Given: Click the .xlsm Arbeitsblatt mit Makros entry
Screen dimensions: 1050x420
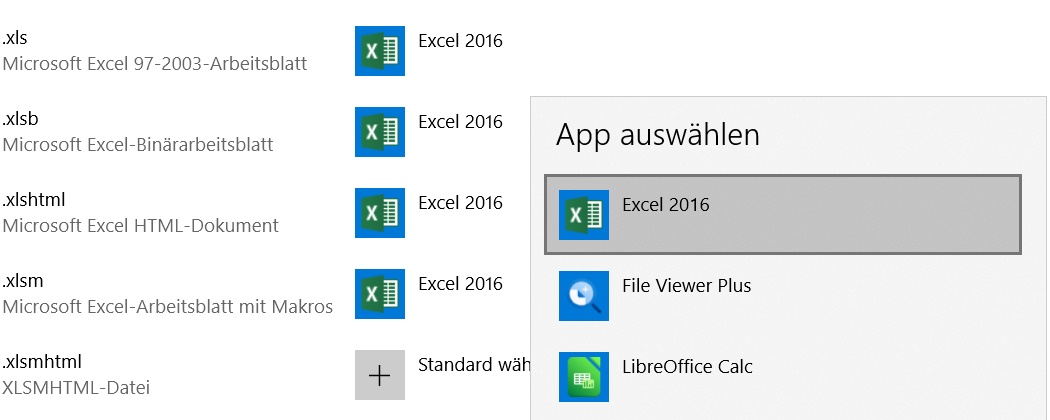Looking at the screenshot, I should point(168,306).
